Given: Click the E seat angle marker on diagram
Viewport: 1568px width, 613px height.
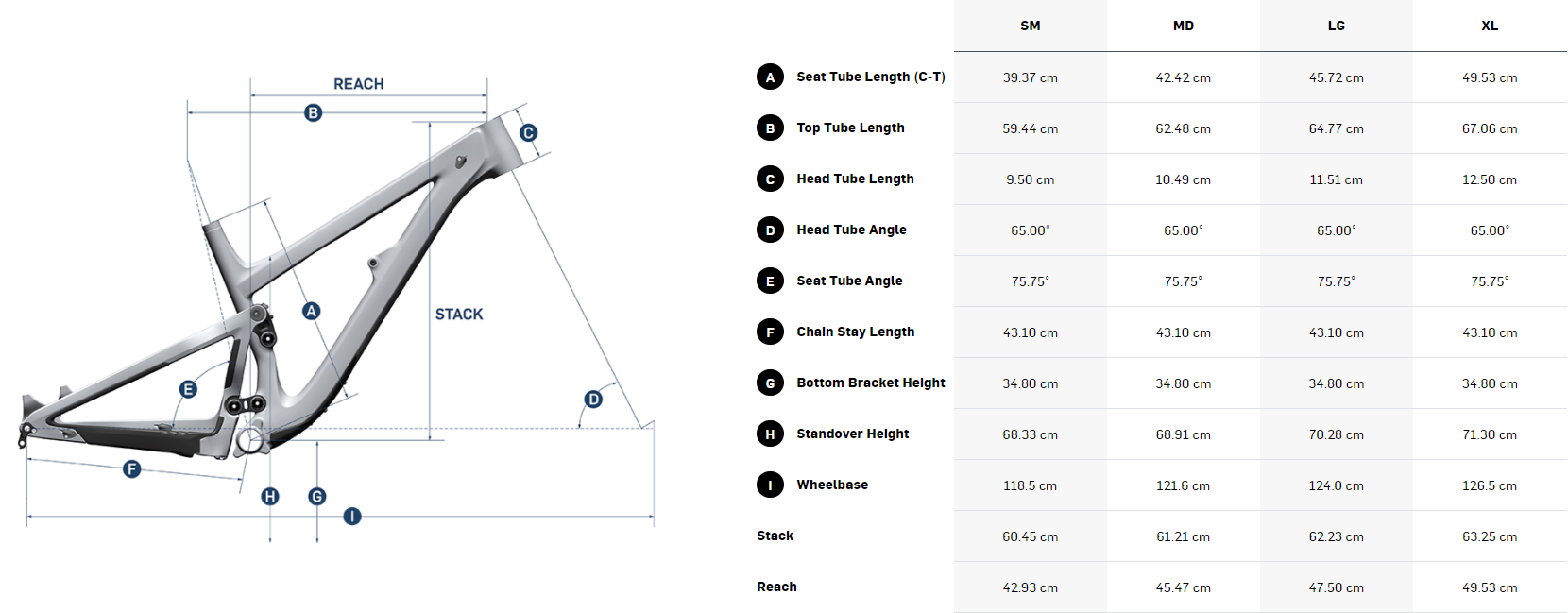Looking at the screenshot, I should [188, 389].
